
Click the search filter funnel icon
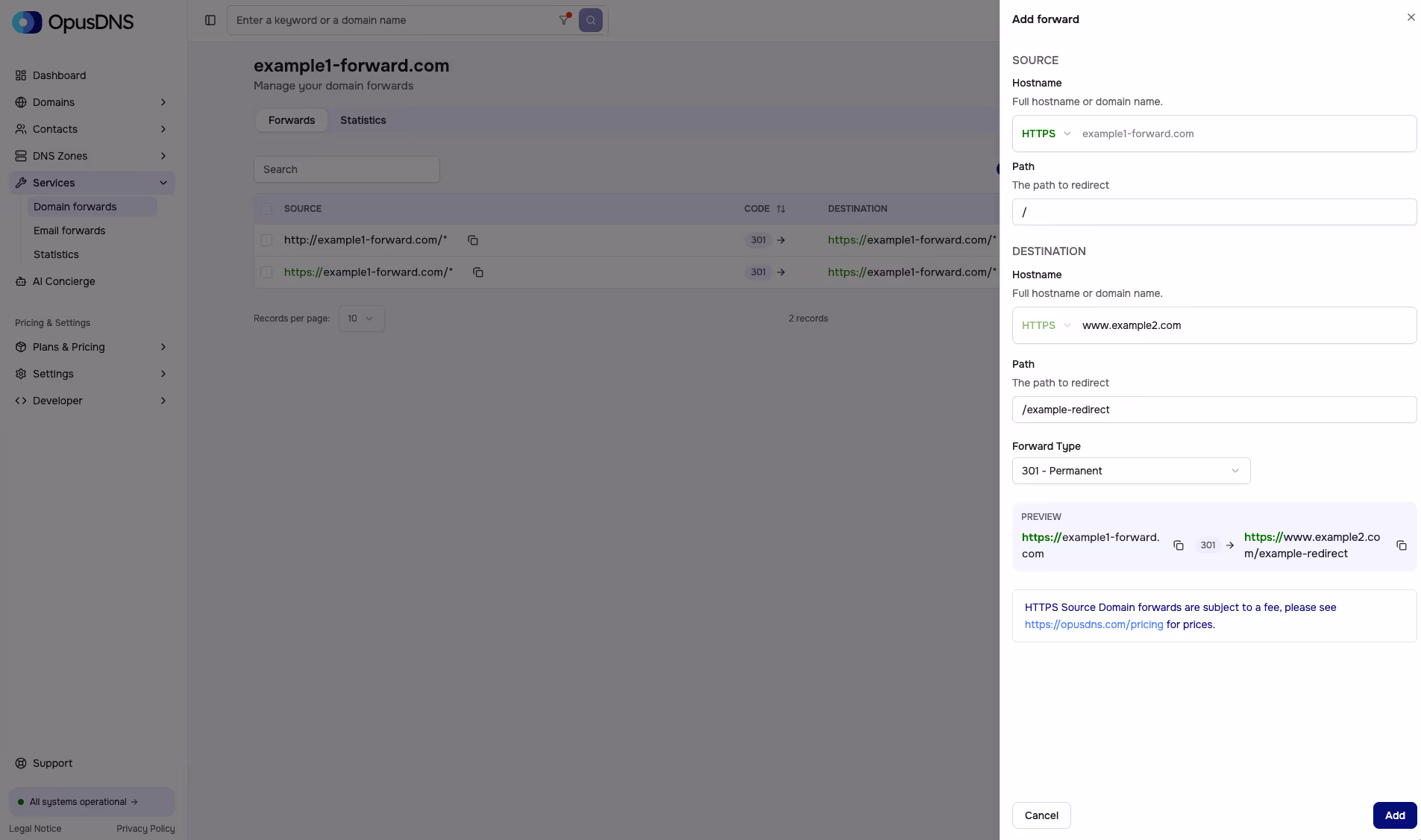click(563, 20)
